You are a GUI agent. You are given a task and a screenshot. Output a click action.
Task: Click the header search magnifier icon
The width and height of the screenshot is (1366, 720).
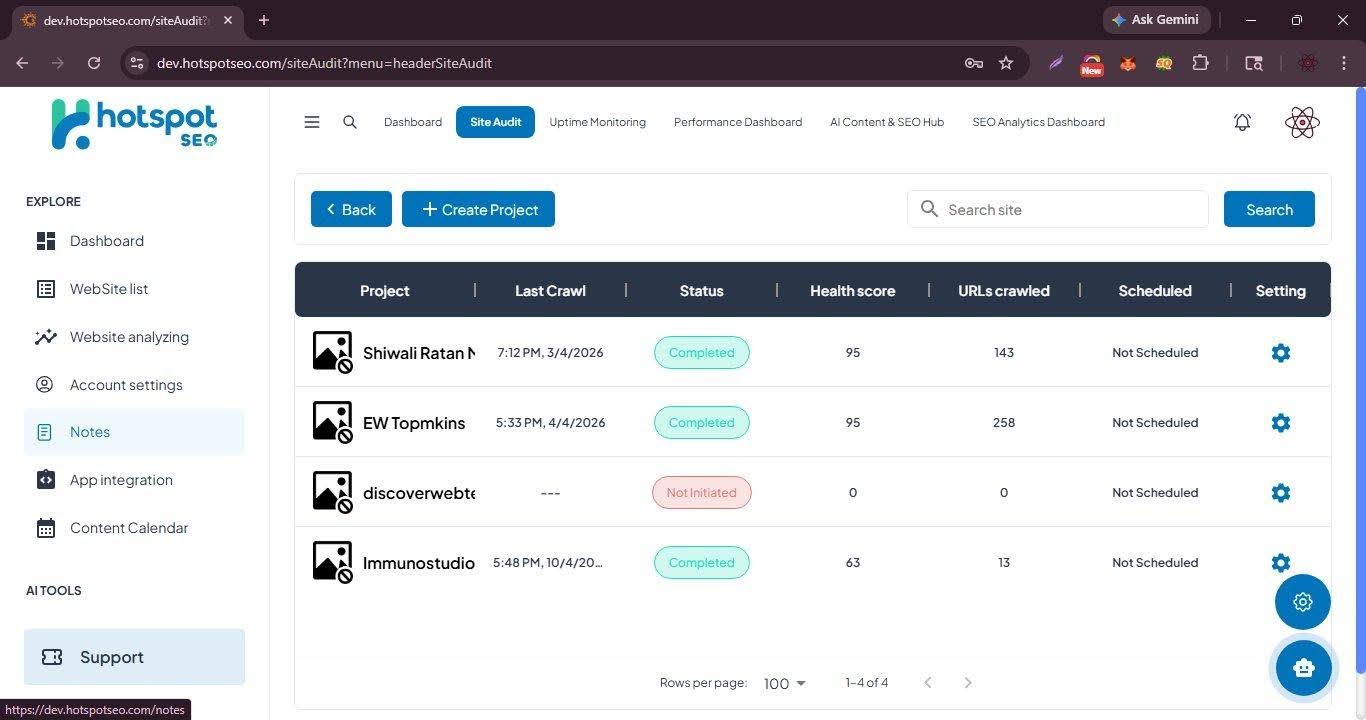click(350, 122)
